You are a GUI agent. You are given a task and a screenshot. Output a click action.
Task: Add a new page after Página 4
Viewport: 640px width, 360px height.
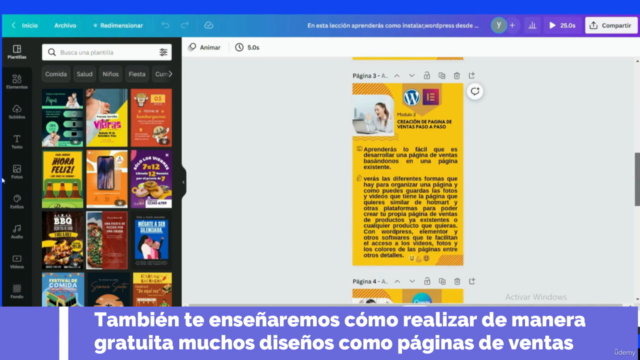pos(472,281)
